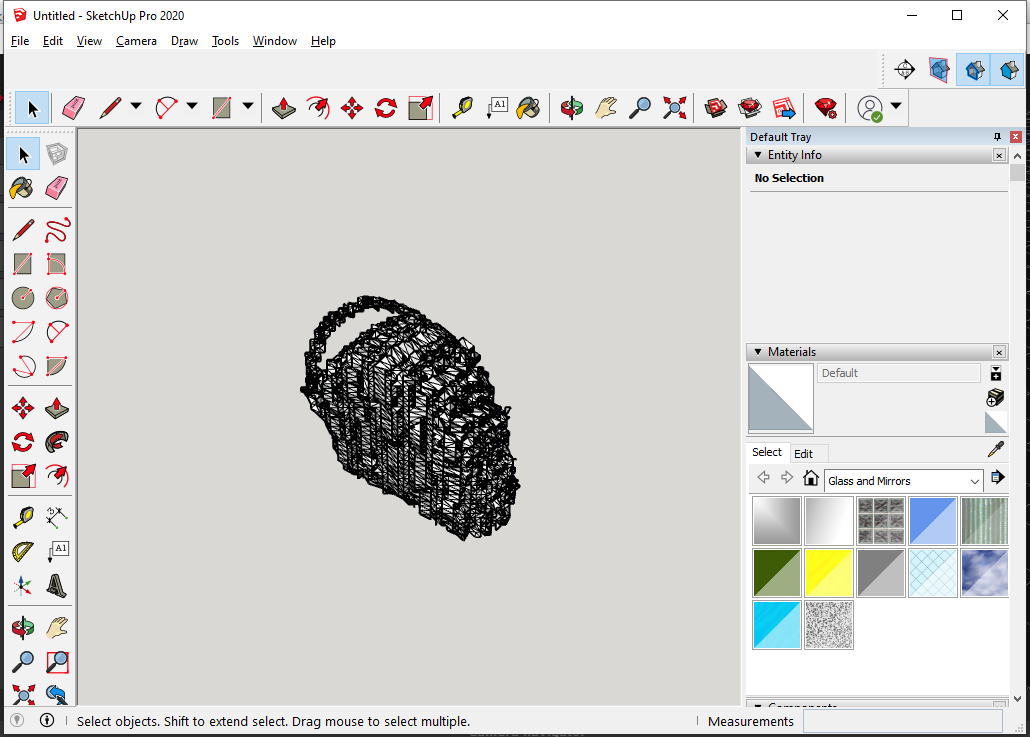Select the Freehand drawing tool
1030x737 pixels.
57,230
